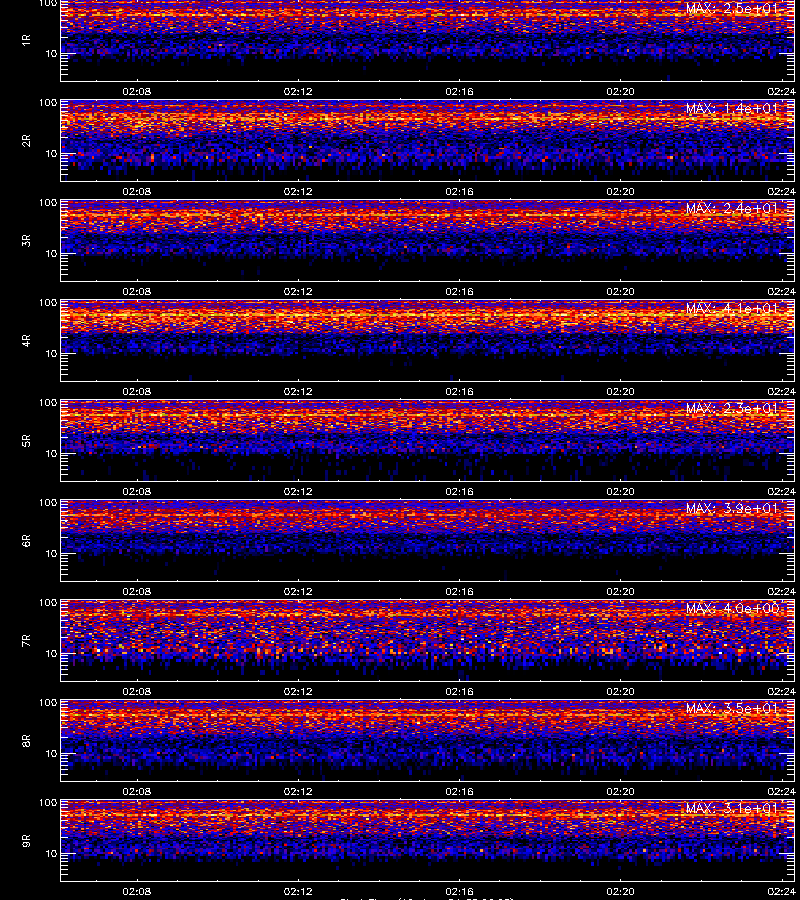800x900 pixels.
Task: Click the 10 y-axis label of 2R
Action: click(51, 153)
